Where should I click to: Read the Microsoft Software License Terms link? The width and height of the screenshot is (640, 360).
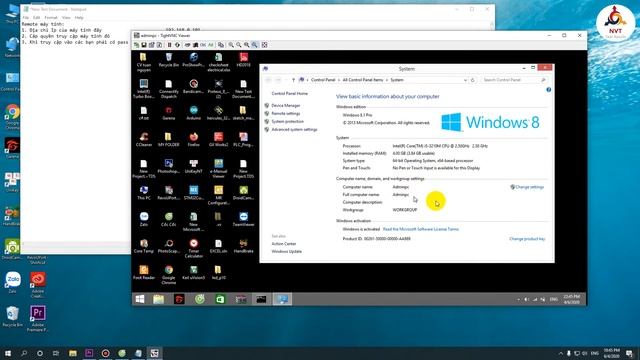[x=421, y=229]
